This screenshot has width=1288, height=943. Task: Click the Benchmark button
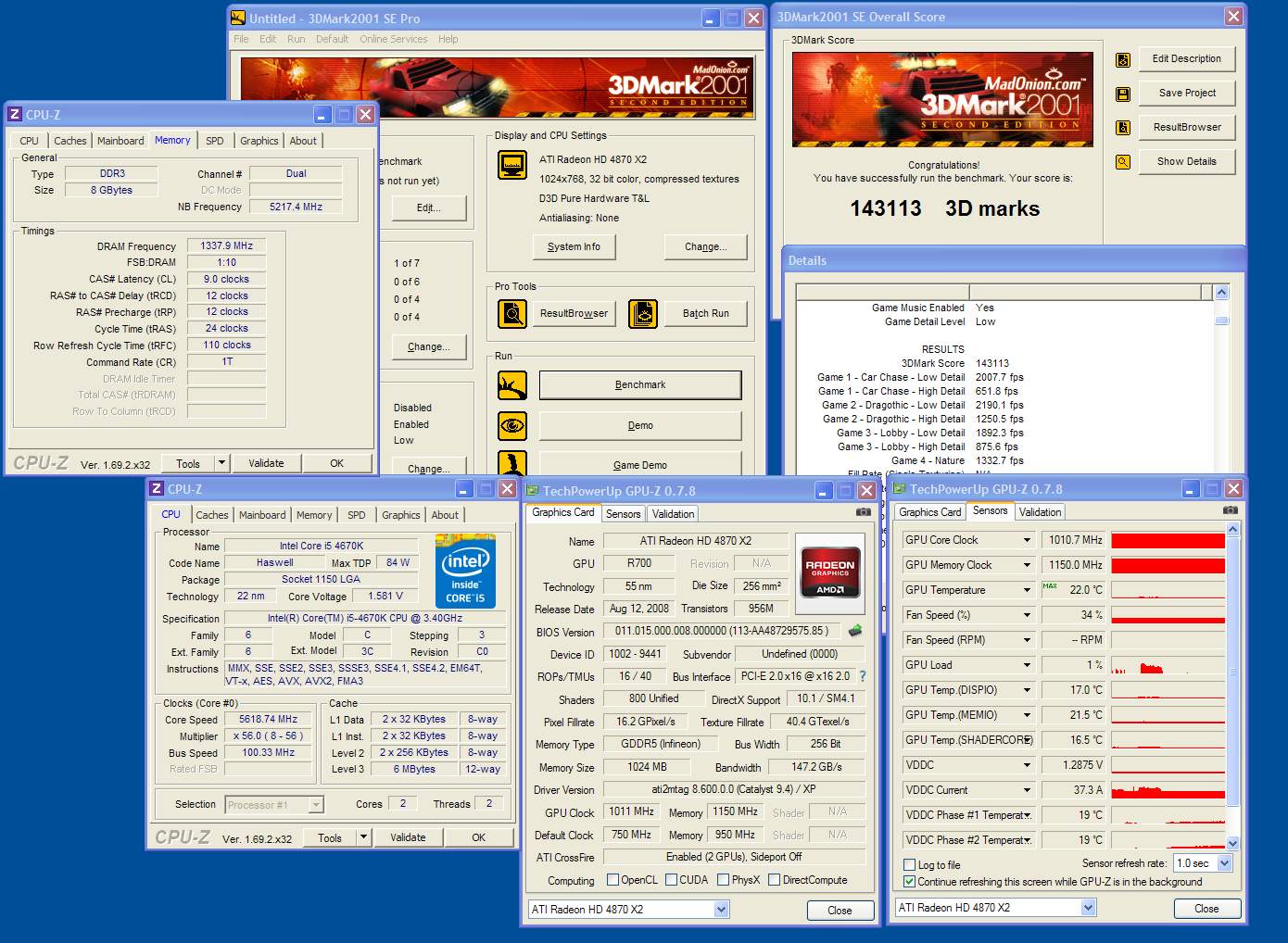coord(640,385)
